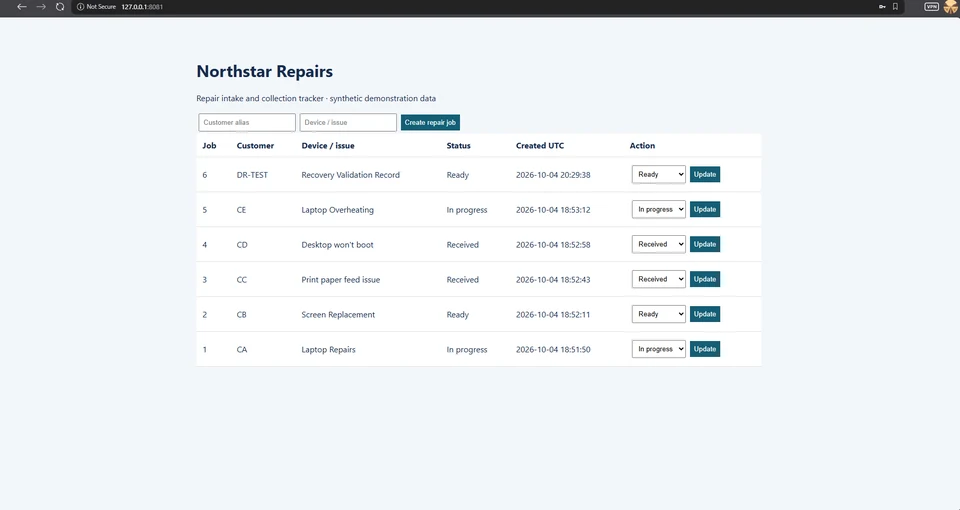Update the Recovery Validation Record job
960x510 pixels.
click(x=705, y=174)
